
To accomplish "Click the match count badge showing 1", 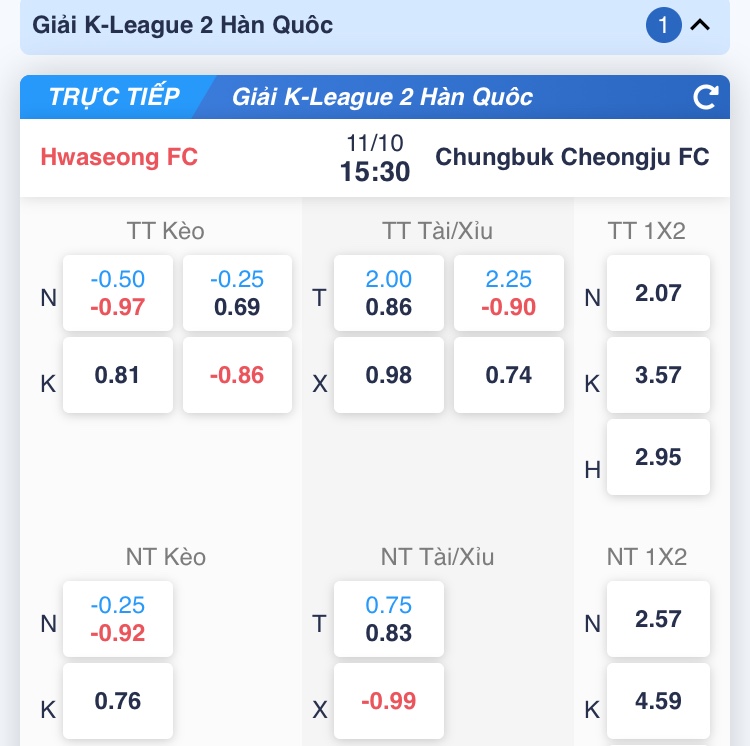I will point(662,25).
